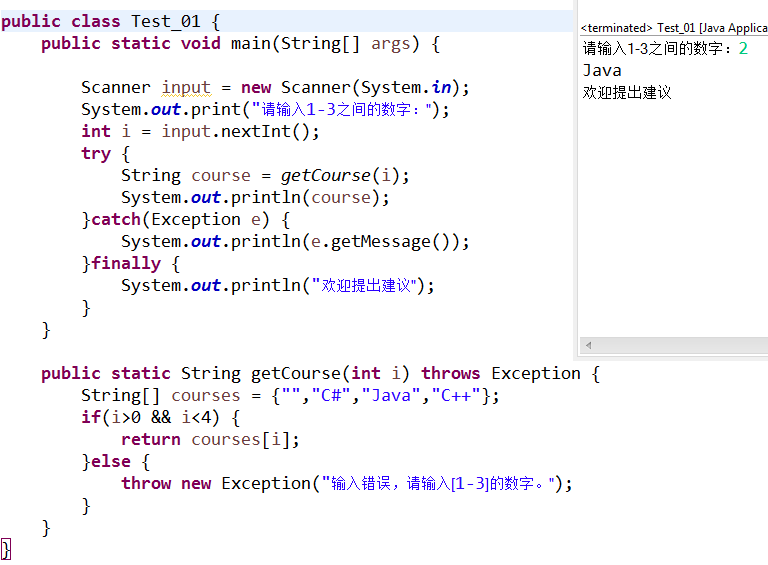Click the underlined 'input' variable declaration
Screen dimensions: 768x565
click(186, 88)
